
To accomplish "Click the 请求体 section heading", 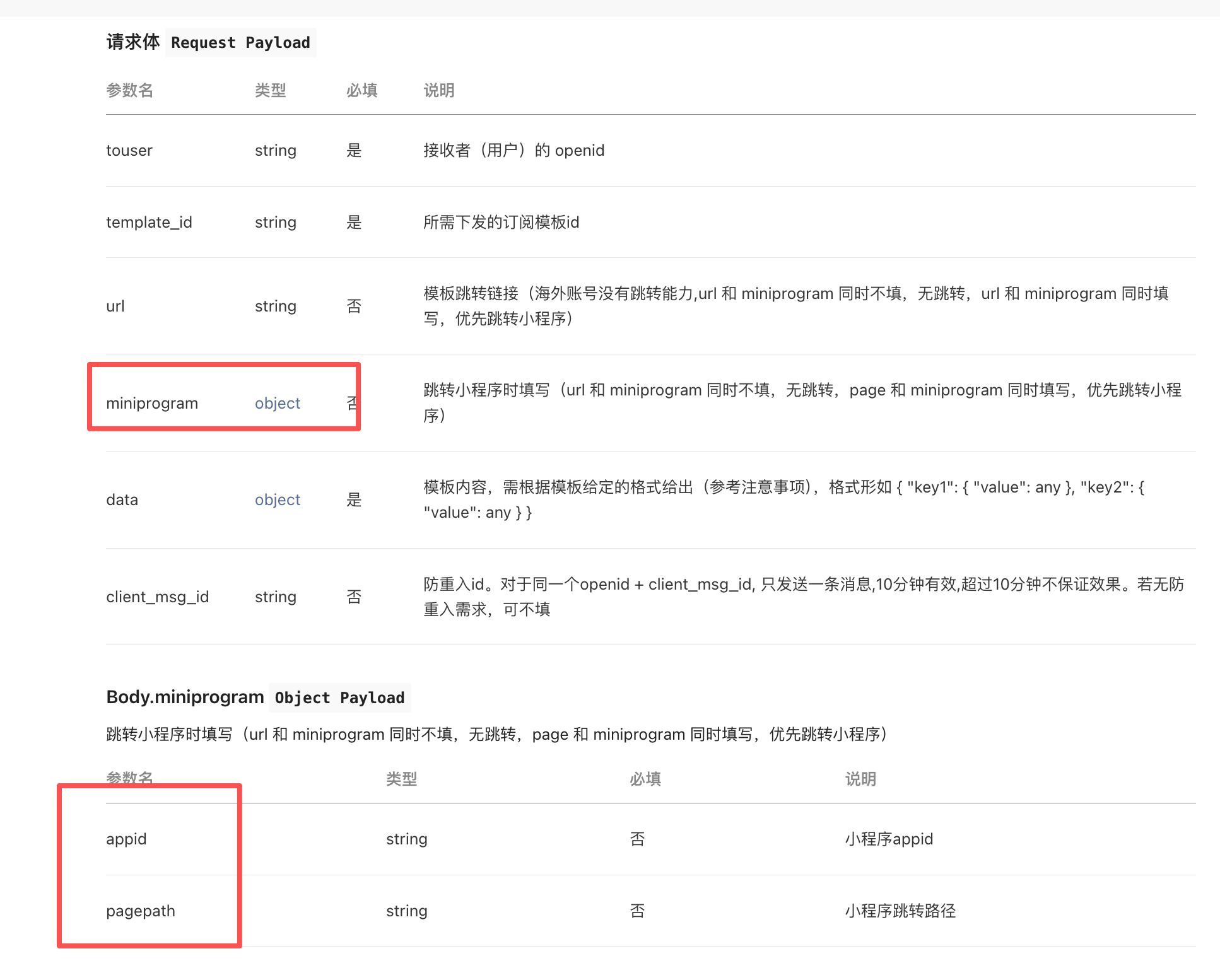I will click(x=132, y=42).
